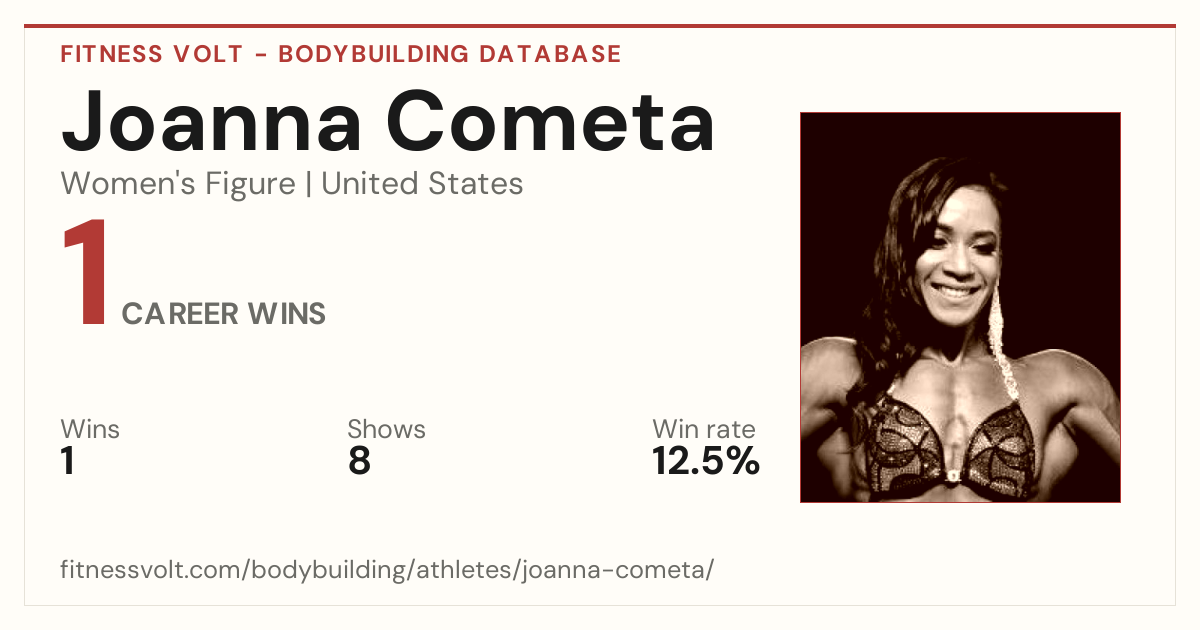Screen dimensions: 1200x630
Task: Click the Shows value of 8
Action: (x=359, y=462)
